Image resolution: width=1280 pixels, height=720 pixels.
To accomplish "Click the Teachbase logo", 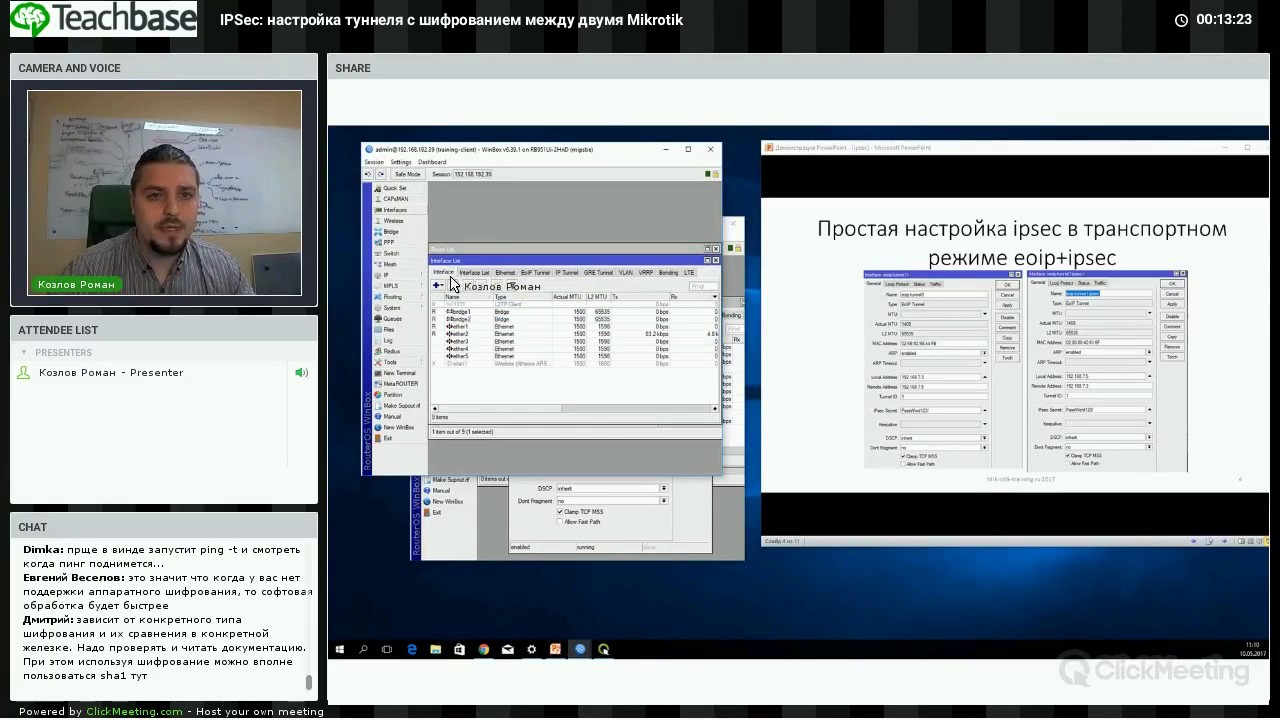I will tap(103, 19).
